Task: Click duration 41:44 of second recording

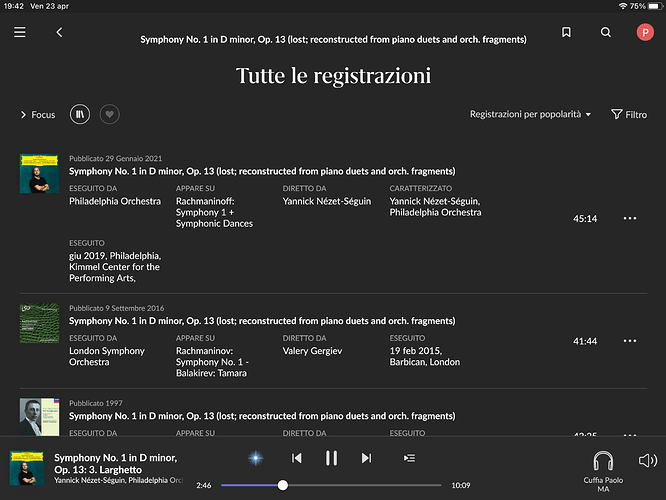Action: 585,341
